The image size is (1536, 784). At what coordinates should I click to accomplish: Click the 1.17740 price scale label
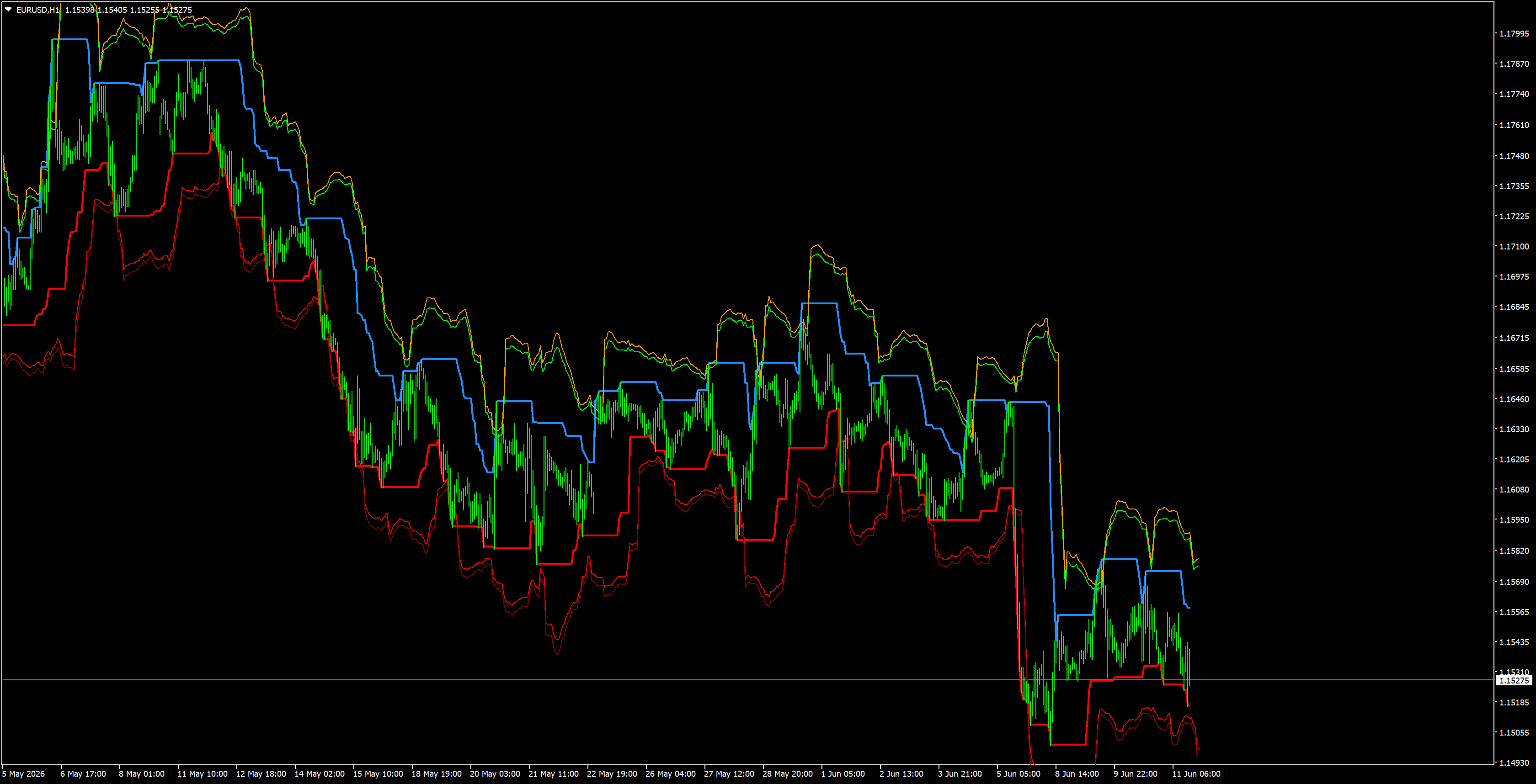(1514, 94)
